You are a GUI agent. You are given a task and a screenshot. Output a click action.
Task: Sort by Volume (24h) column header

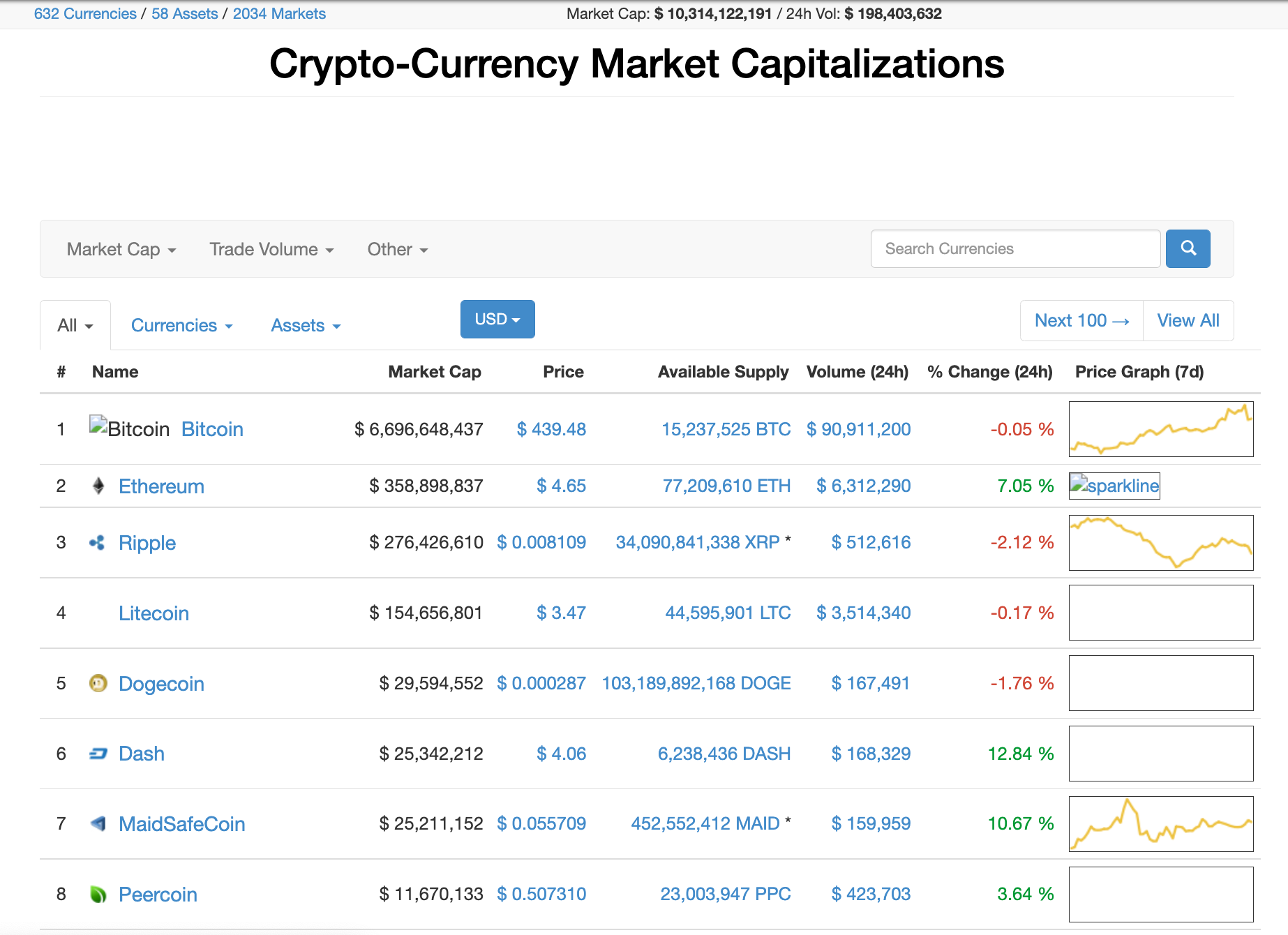click(858, 372)
